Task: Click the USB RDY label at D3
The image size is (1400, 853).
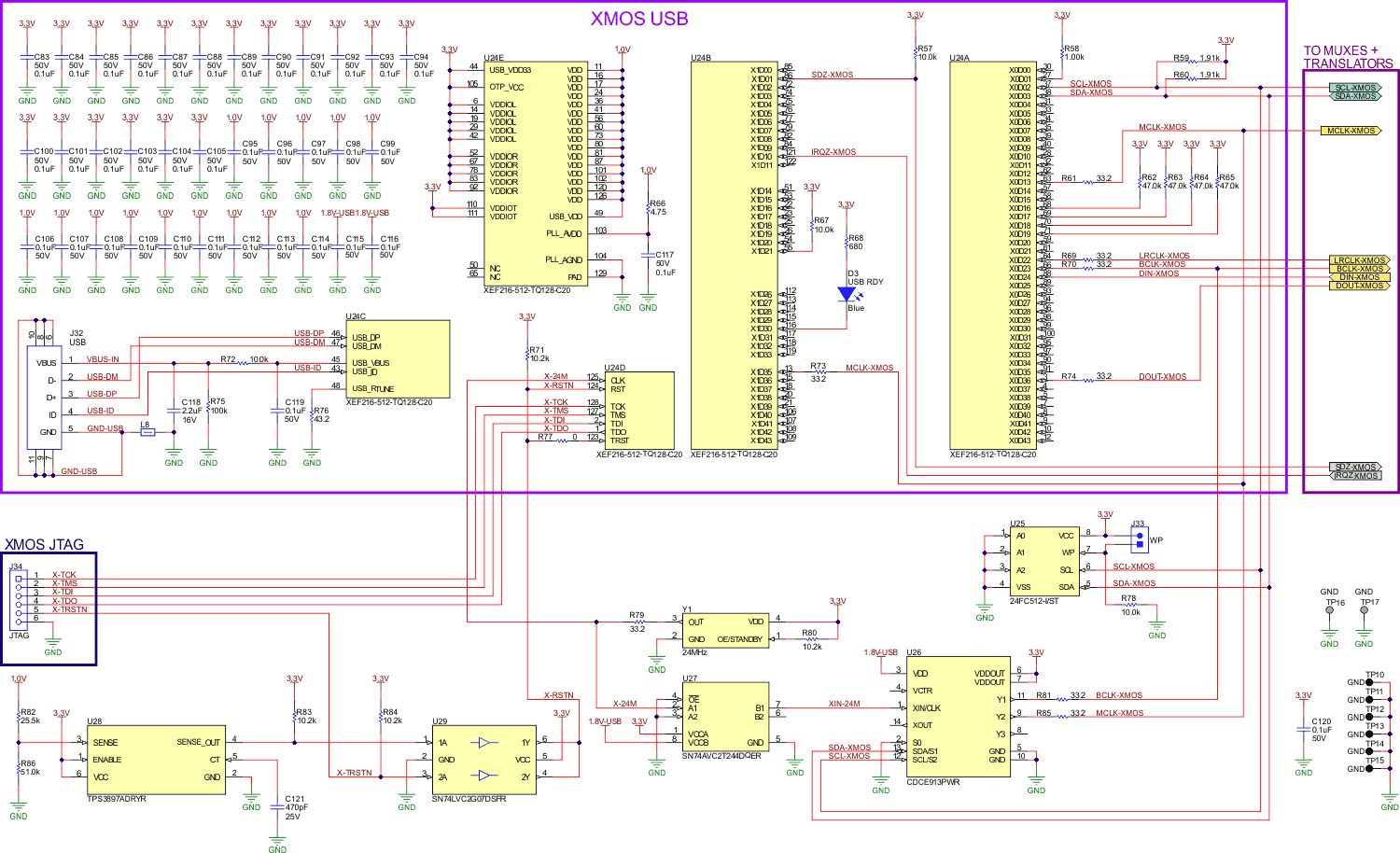Action: coord(865,282)
